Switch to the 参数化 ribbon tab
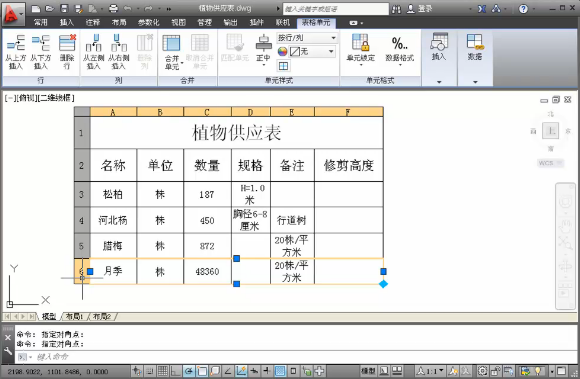The image size is (580, 379). click(x=148, y=23)
